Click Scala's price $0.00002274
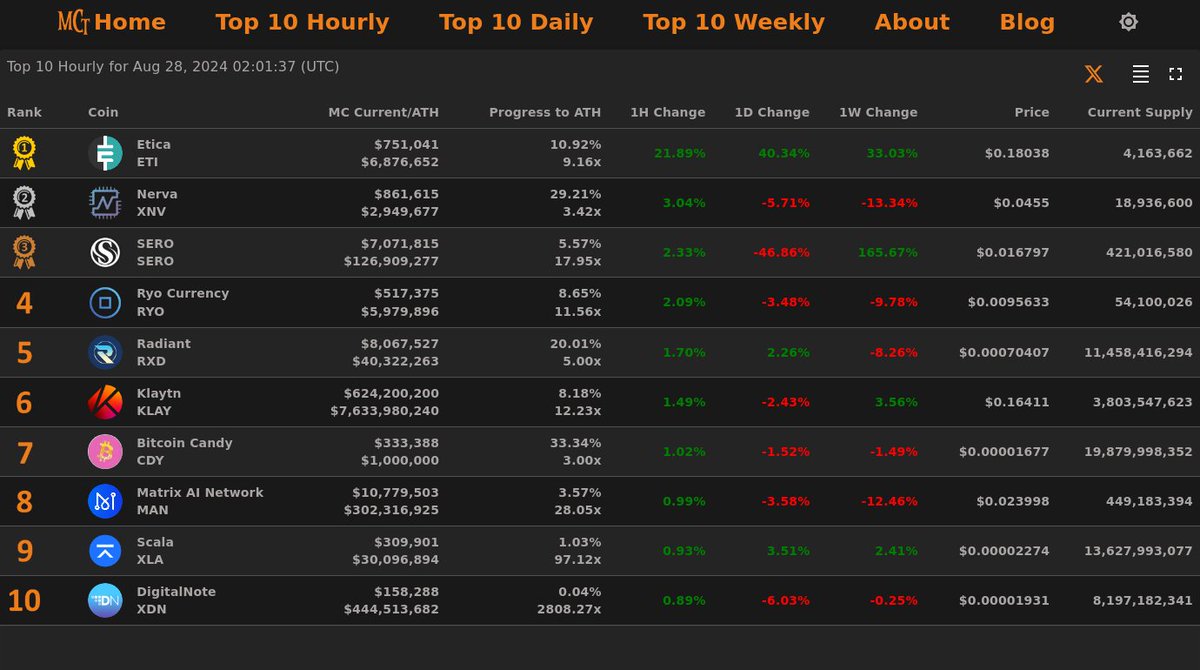This screenshot has width=1200, height=670. 1004,551
